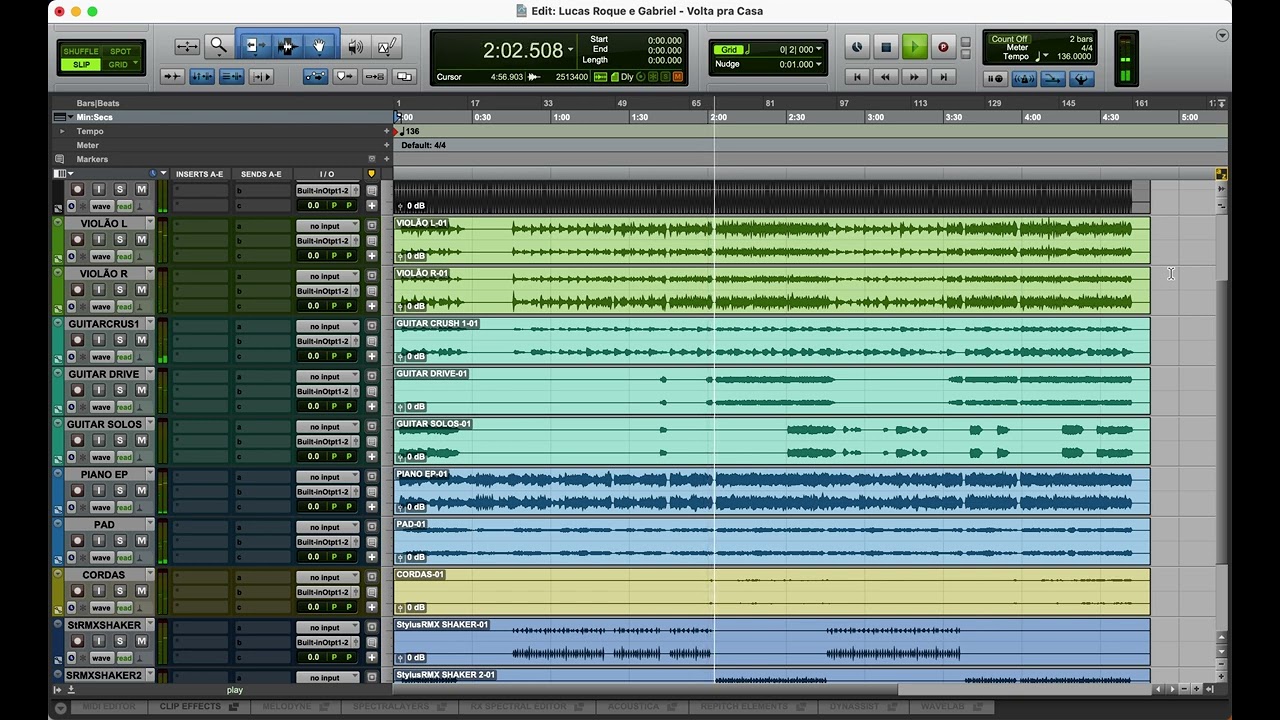The width and height of the screenshot is (1280, 720).
Task: Select the Scrubber speaker tool
Action: [355, 46]
